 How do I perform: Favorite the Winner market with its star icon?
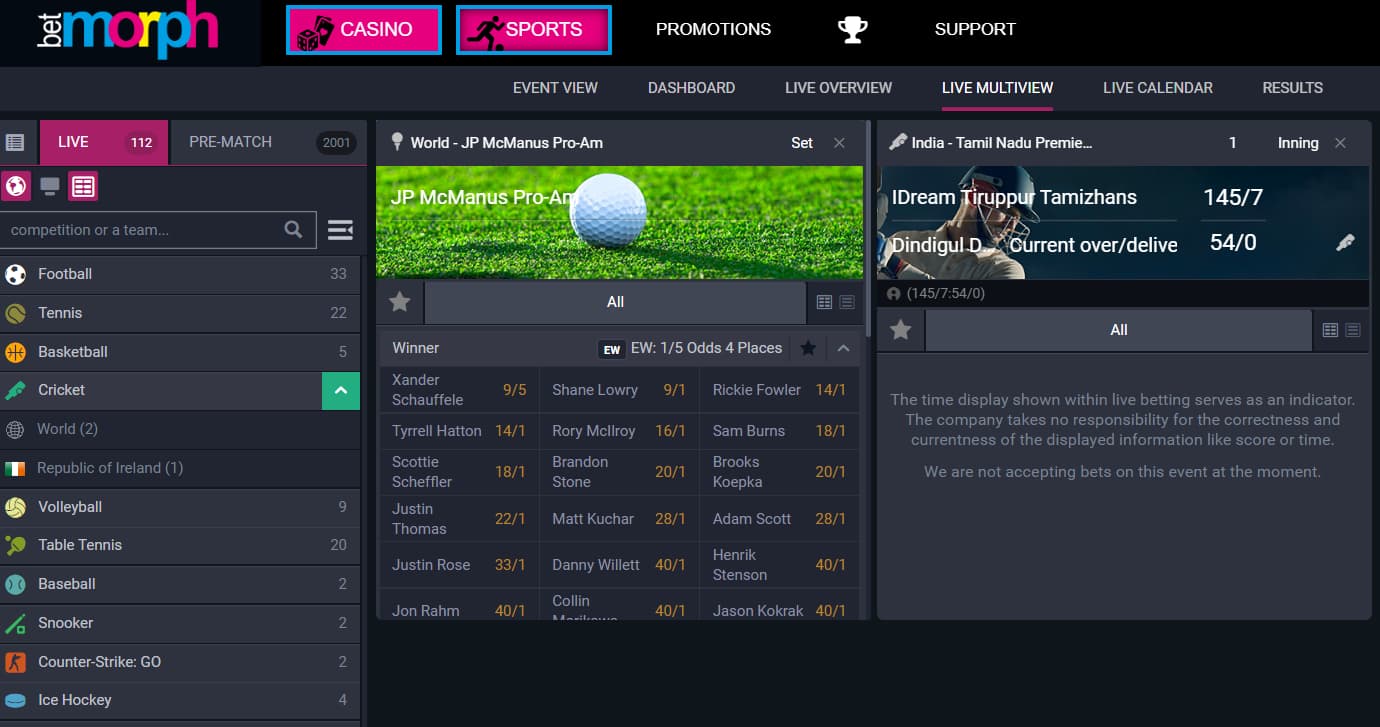pyautogui.click(x=808, y=348)
